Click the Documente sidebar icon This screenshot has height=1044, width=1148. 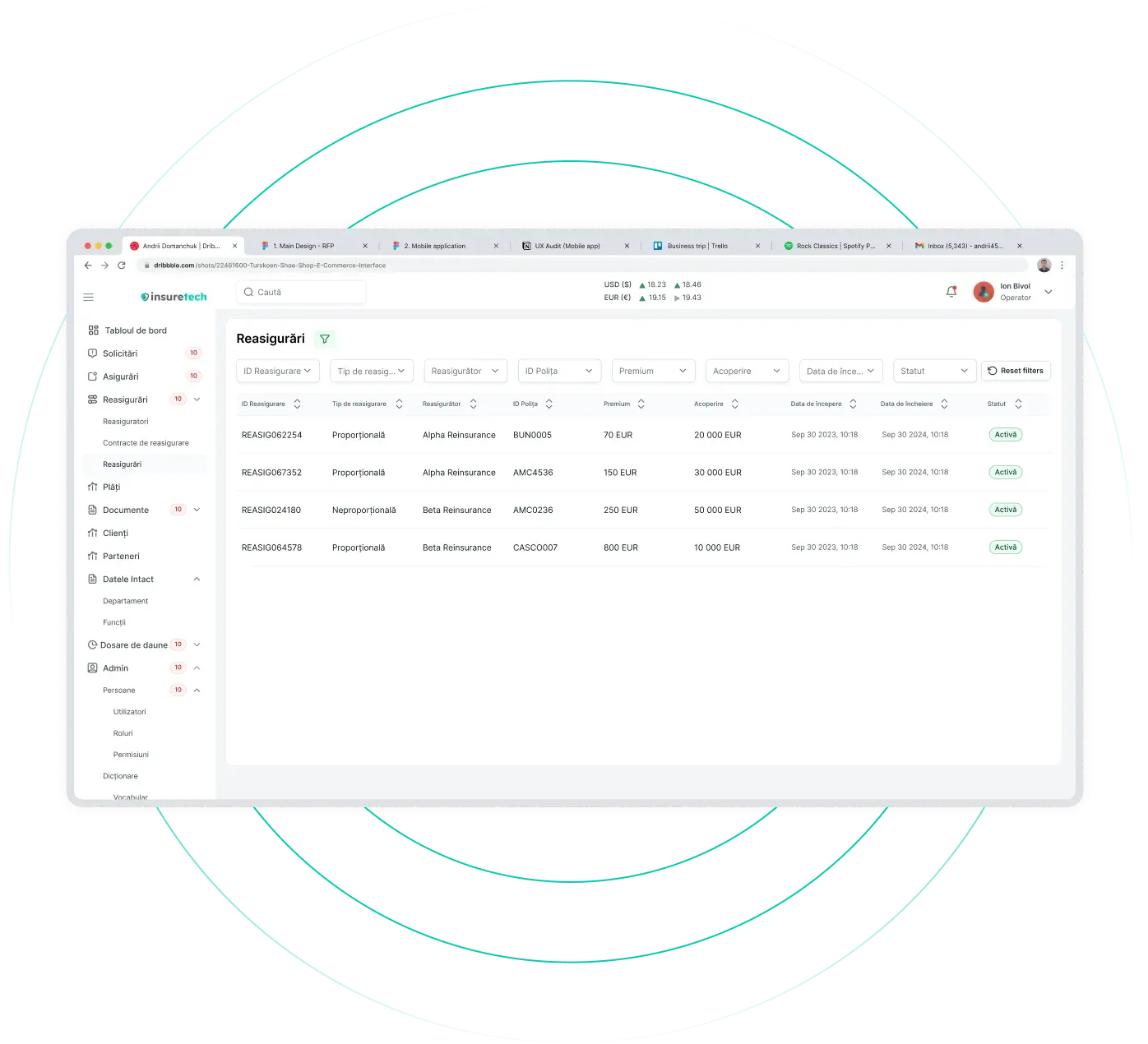coord(92,510)
